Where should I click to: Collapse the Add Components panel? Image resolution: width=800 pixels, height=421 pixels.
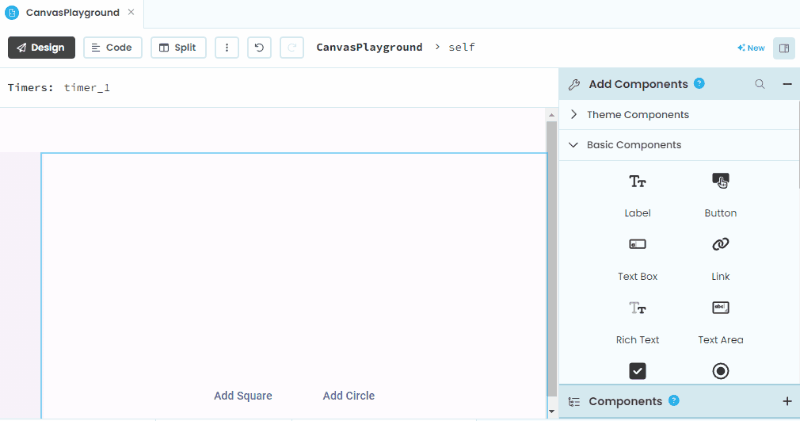[x=787, y=85]
